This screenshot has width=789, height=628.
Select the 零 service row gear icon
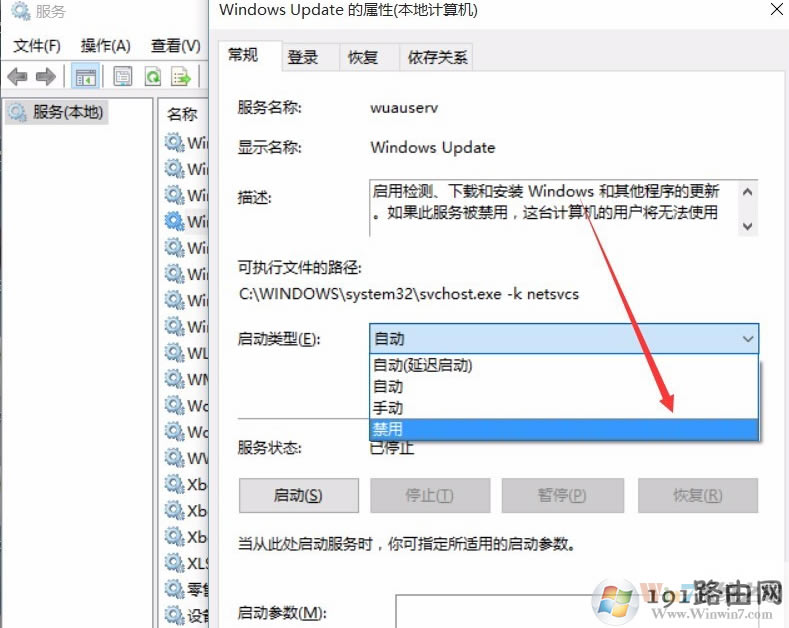[175, 589]
